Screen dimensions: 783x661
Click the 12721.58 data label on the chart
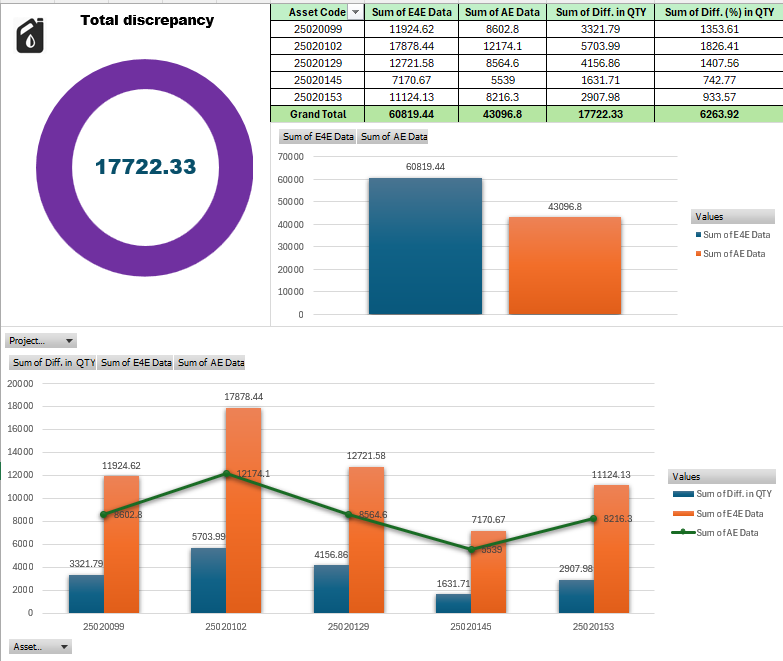tap(366, 456)
